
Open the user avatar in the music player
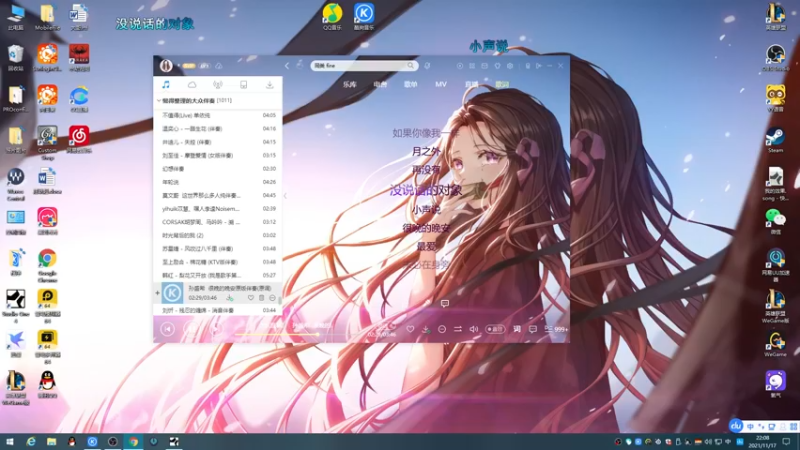tap(166, 65)
